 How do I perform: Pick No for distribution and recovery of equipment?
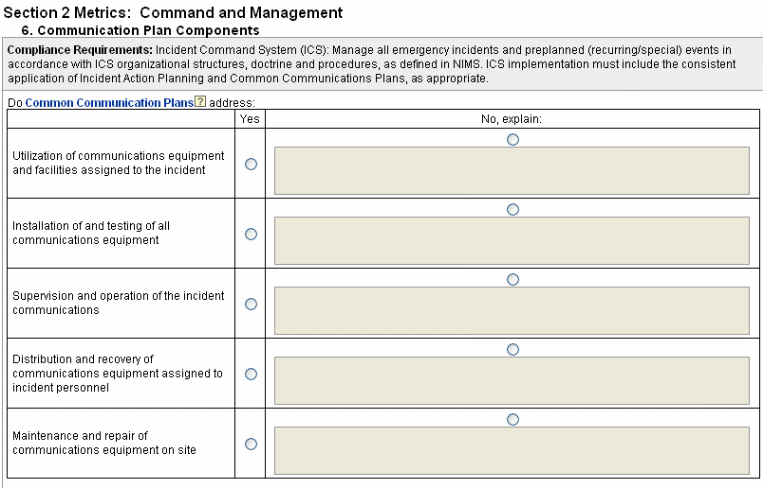[513, 350]
